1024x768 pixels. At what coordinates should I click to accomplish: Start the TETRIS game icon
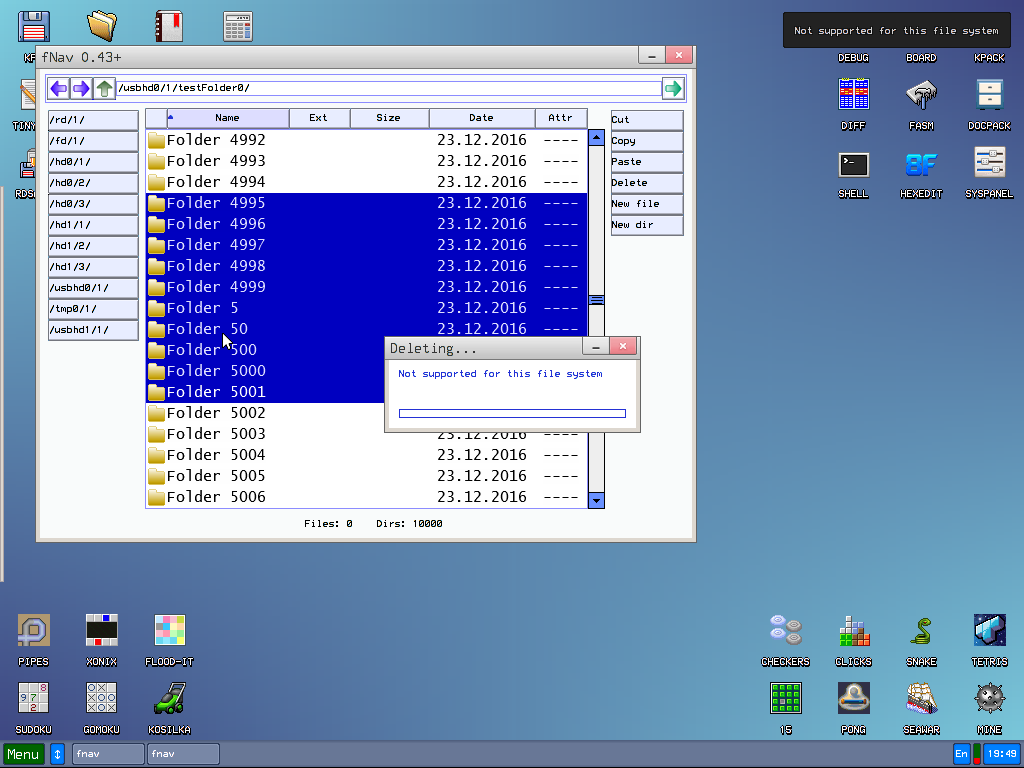(x=989, y=632)
